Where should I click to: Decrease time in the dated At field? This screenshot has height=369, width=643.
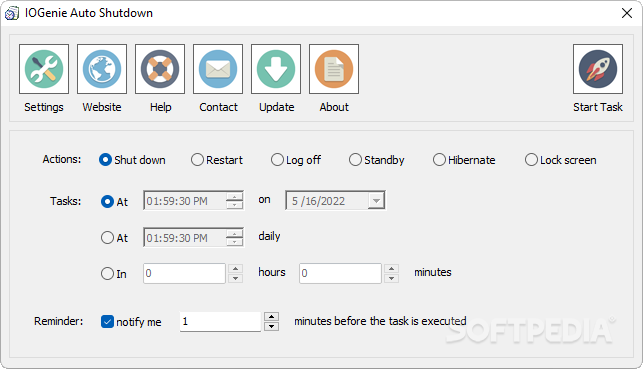[235, 205]
